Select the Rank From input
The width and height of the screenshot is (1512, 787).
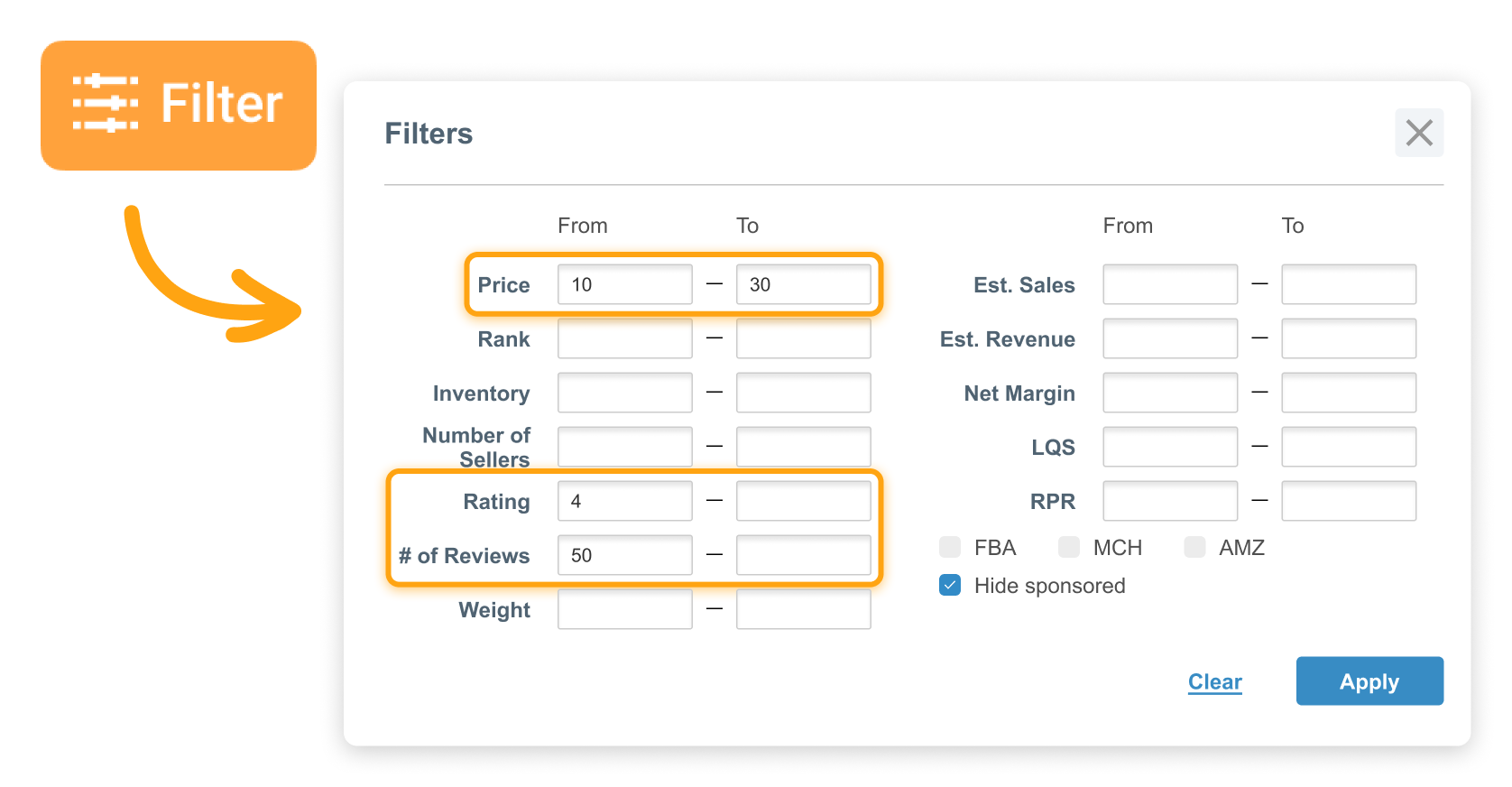coord(624,338)
